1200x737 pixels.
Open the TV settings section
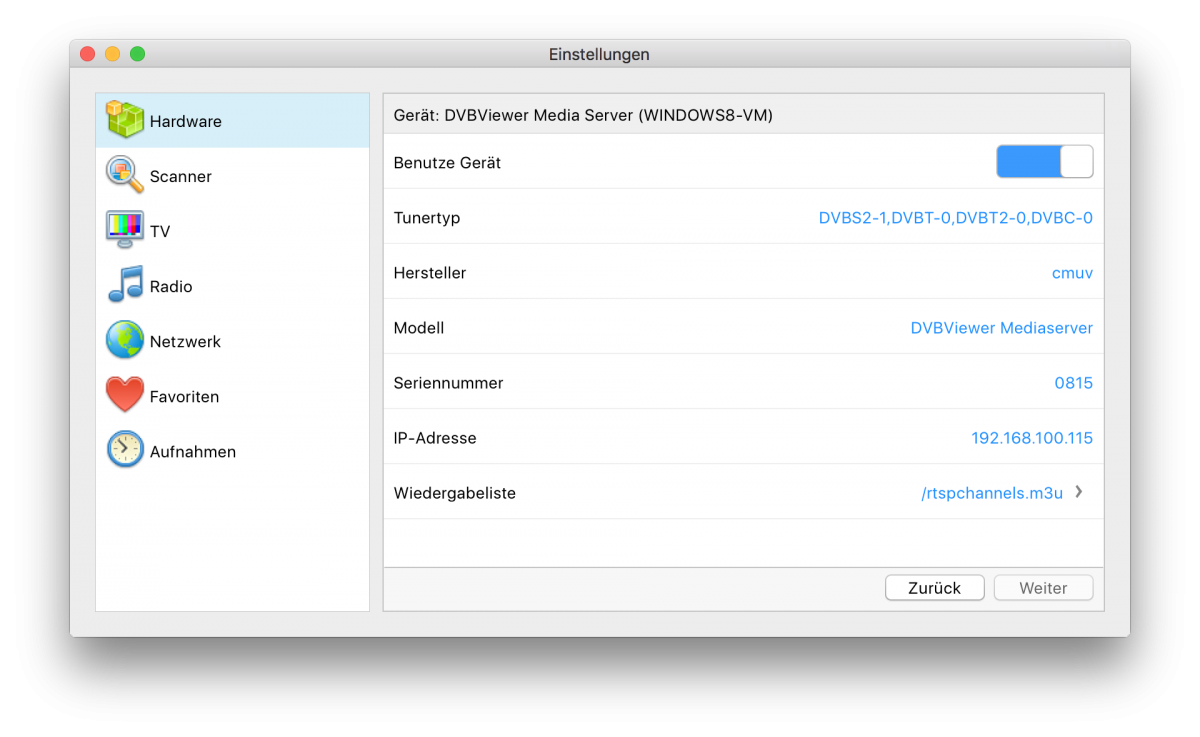(232, 231)
